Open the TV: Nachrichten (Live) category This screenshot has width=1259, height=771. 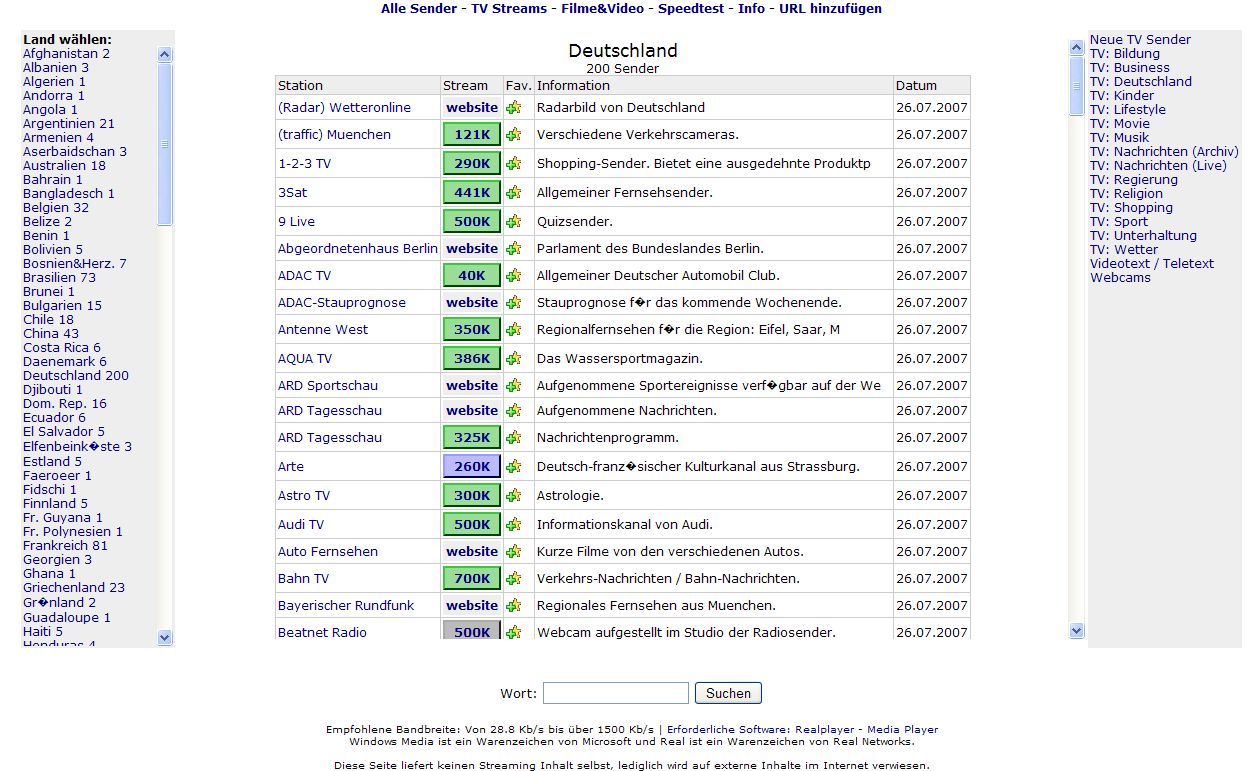tap(1157, 166)
